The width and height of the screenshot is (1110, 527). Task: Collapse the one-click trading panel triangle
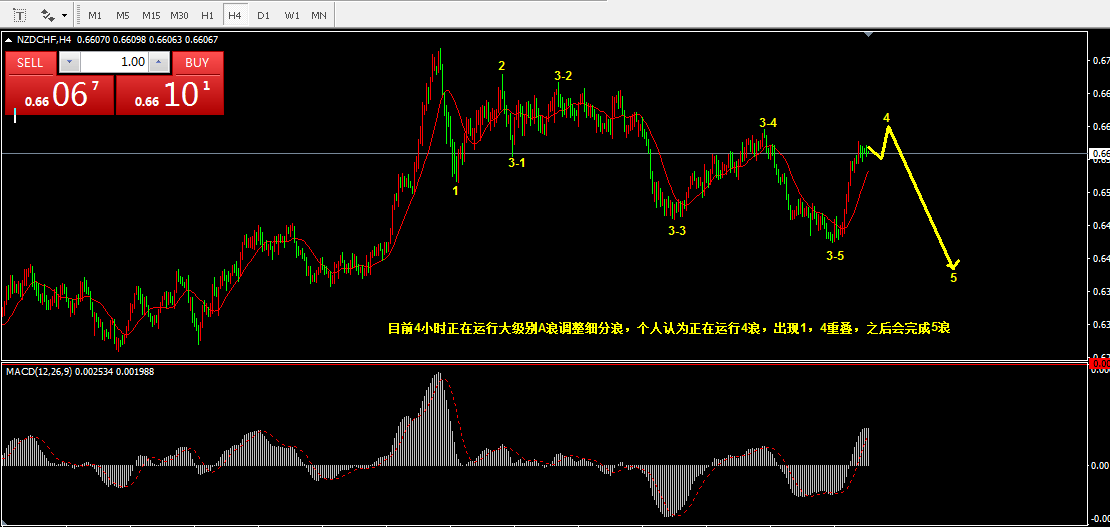tap(8, 40)
